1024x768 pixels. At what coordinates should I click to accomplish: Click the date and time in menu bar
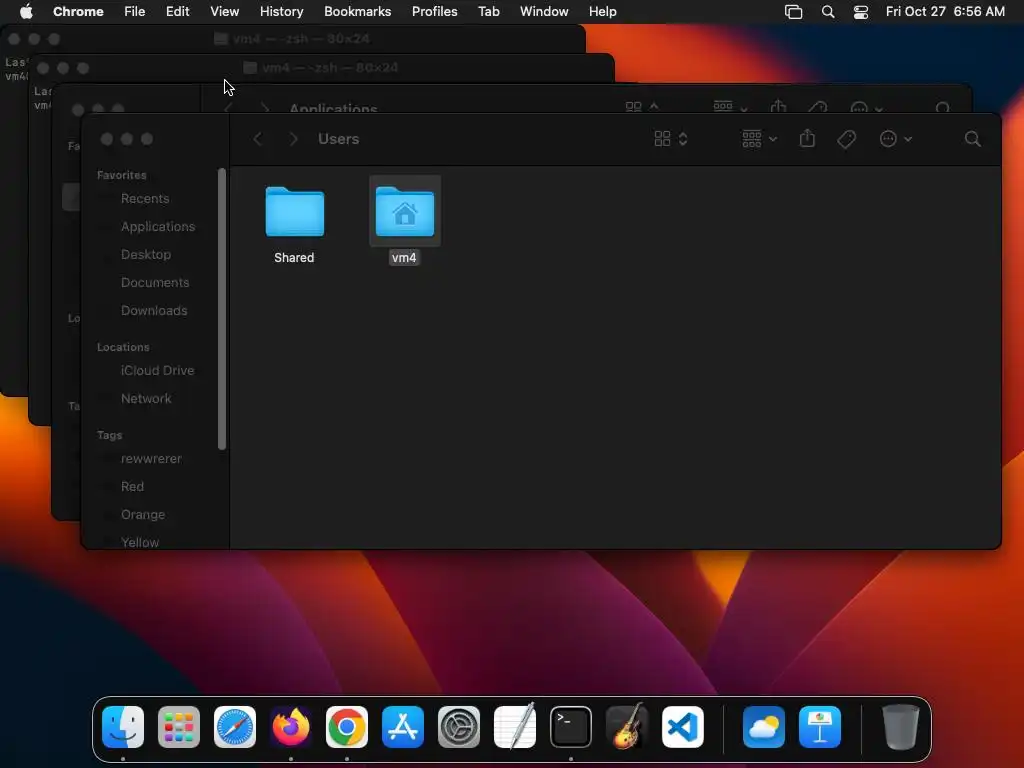945,12
